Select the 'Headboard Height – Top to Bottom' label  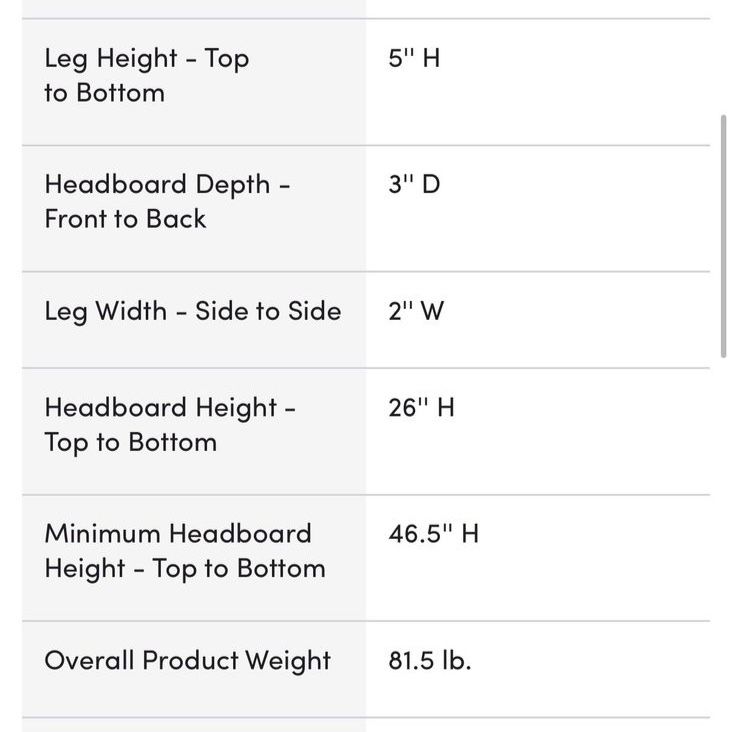[x=170, y=425]
